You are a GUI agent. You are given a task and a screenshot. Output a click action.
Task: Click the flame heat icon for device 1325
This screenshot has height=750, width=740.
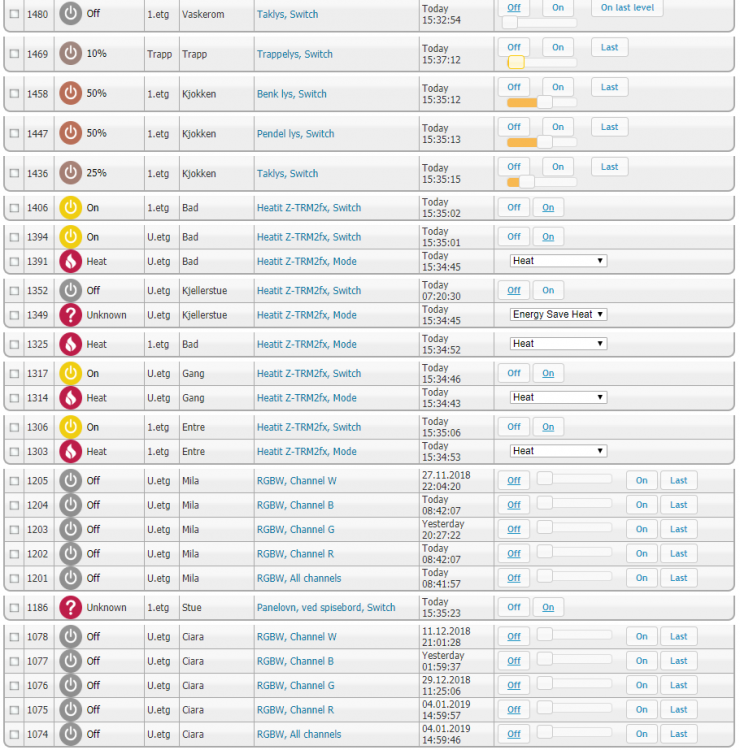pos(70,344)
